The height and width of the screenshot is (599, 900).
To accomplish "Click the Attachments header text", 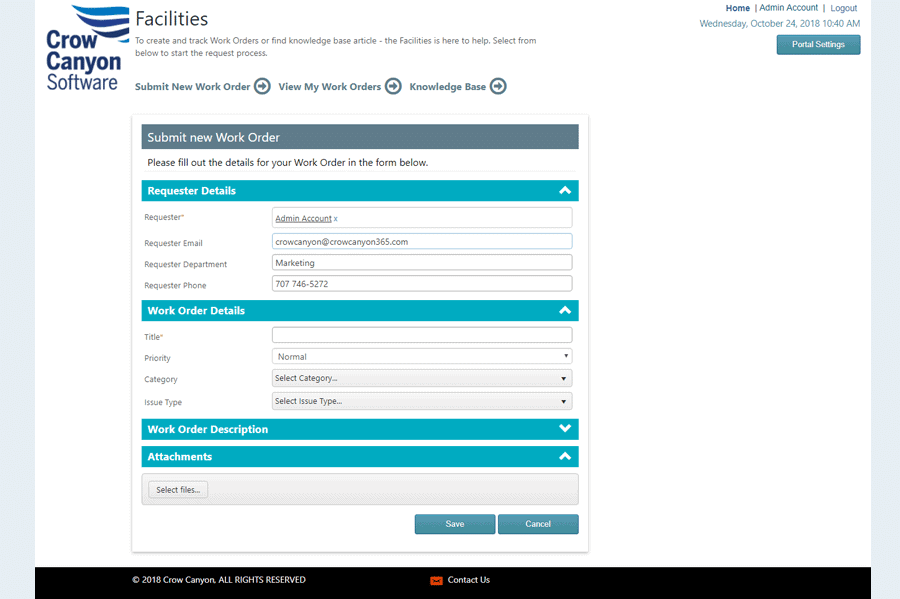I will pyautogui.click(x=180, y=457).
